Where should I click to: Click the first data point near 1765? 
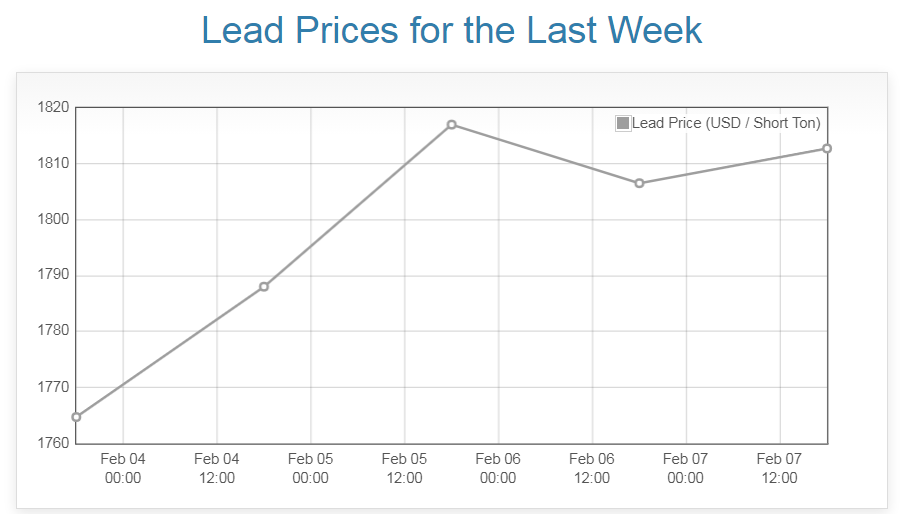coord(76,417)
